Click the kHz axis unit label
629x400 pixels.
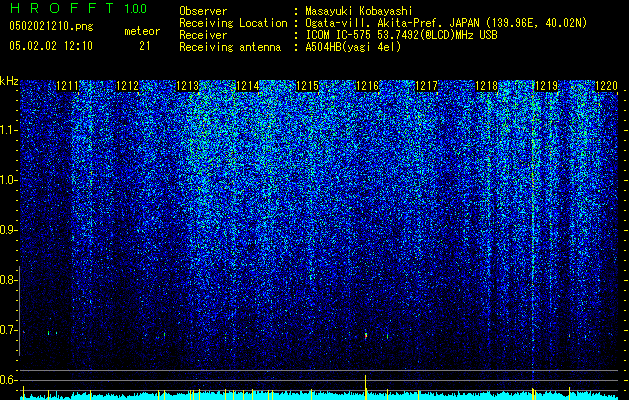9,81
